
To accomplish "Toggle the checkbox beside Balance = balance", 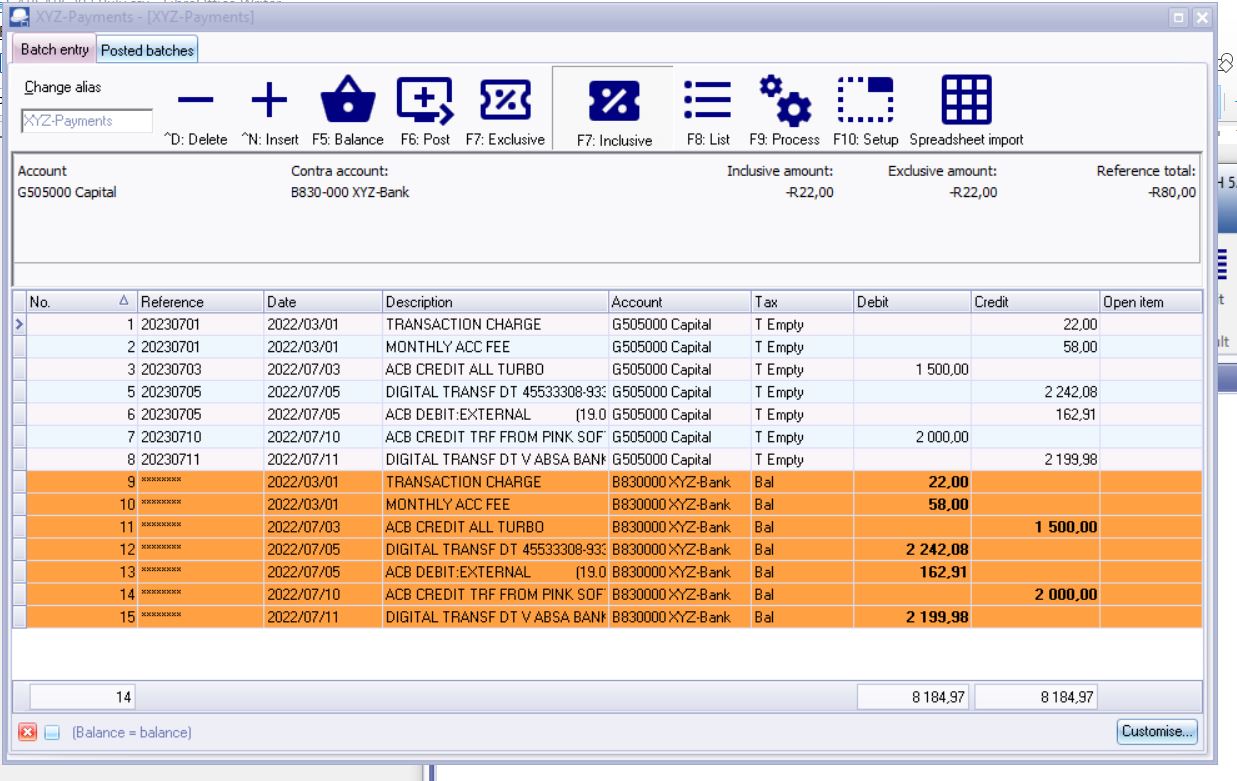I will pos(52,732).
